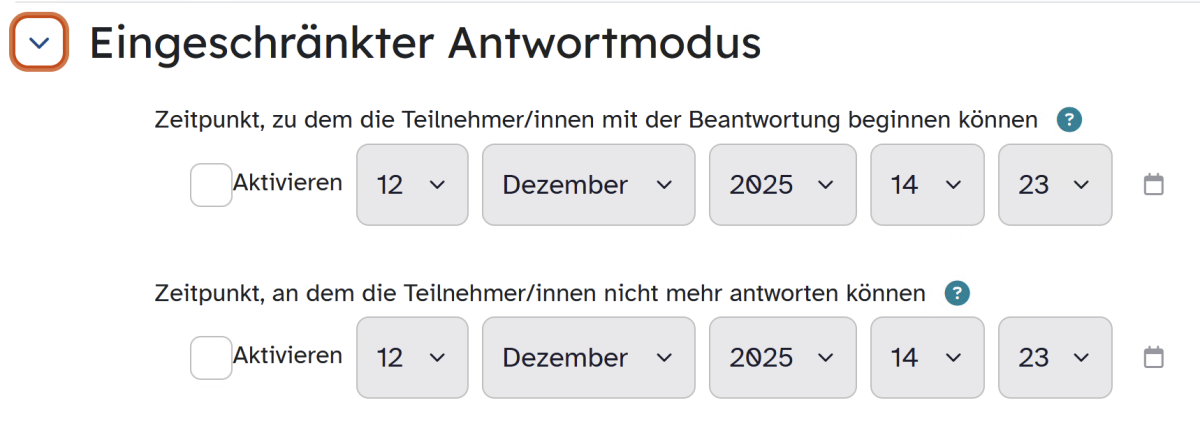Open end date month dropdown showing Dezember
Screen dimensions: 1200x421
click(x=588, y=357)
